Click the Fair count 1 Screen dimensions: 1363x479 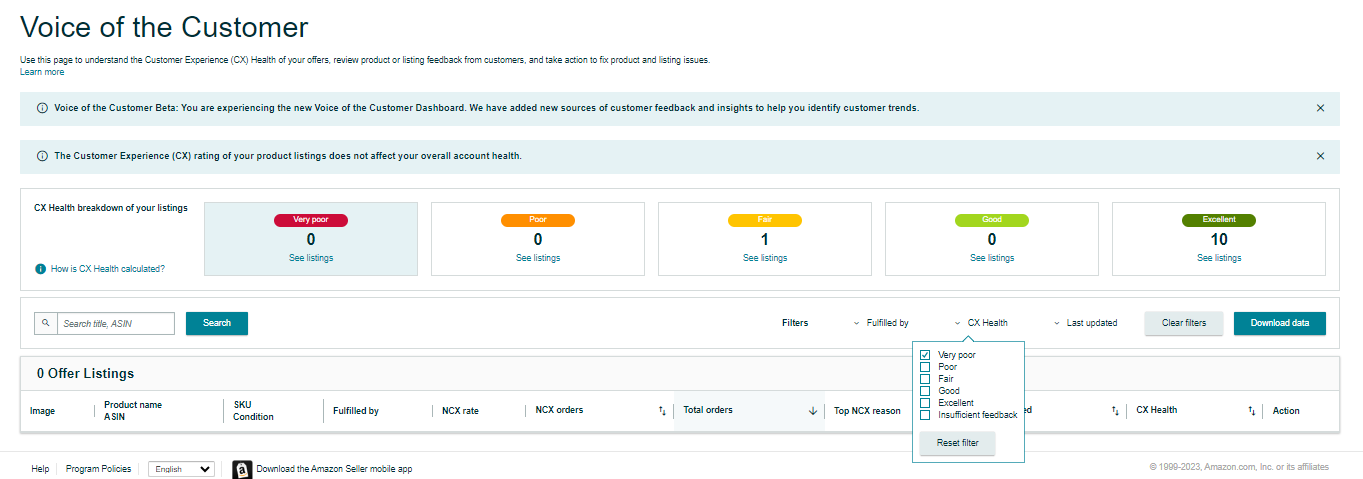[x=765, y=240]
